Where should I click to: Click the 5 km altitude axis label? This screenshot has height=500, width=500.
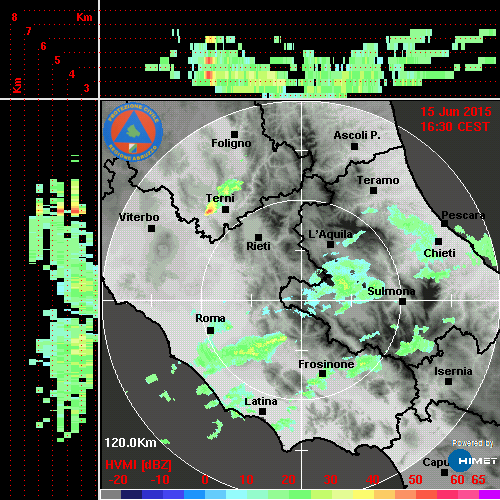(x=57, y=60)
